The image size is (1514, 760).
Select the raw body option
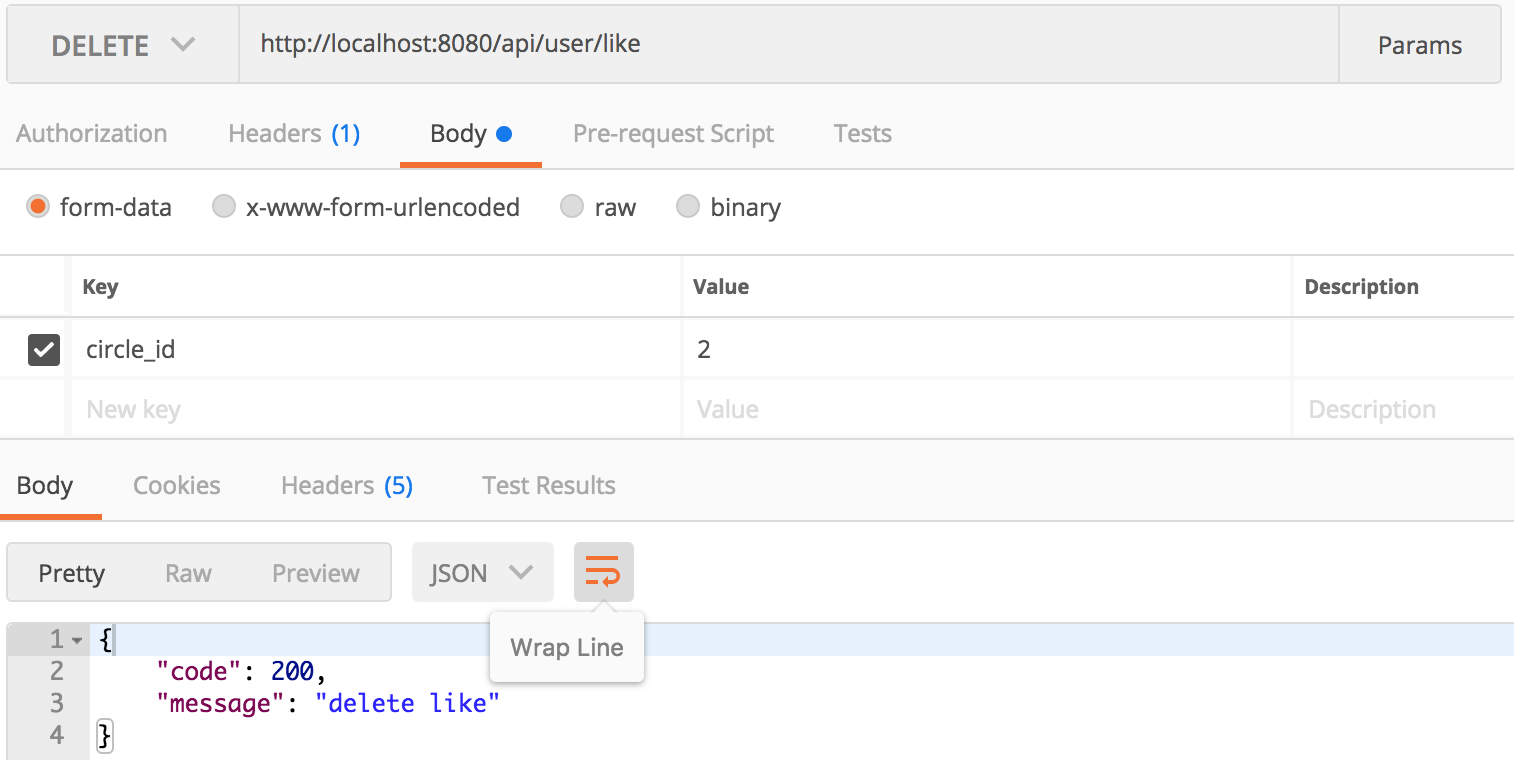tap(572, 207)
